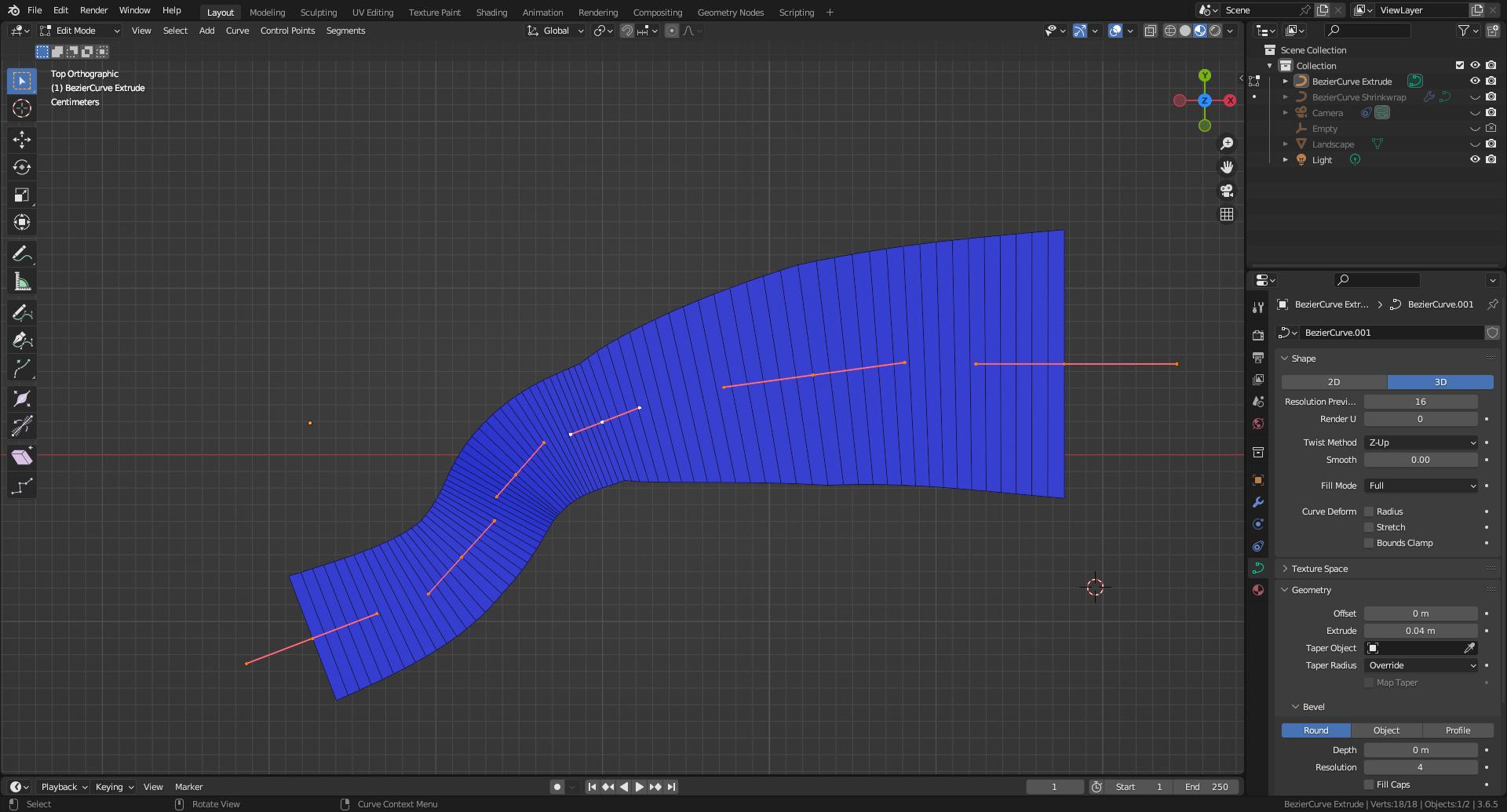Set curve shape to 3D
The image size is (1507, 812).
[x=1440, y=382]
